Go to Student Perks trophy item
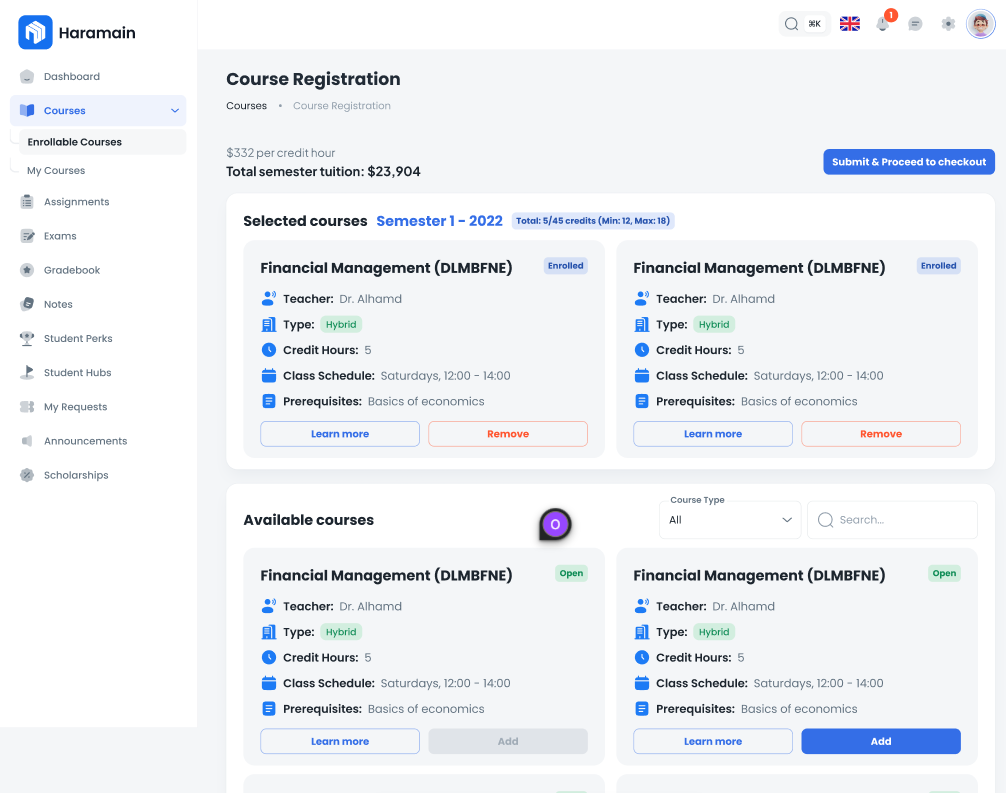The image size is (1006, 793). pyautogui.click(x=77, y=339)
